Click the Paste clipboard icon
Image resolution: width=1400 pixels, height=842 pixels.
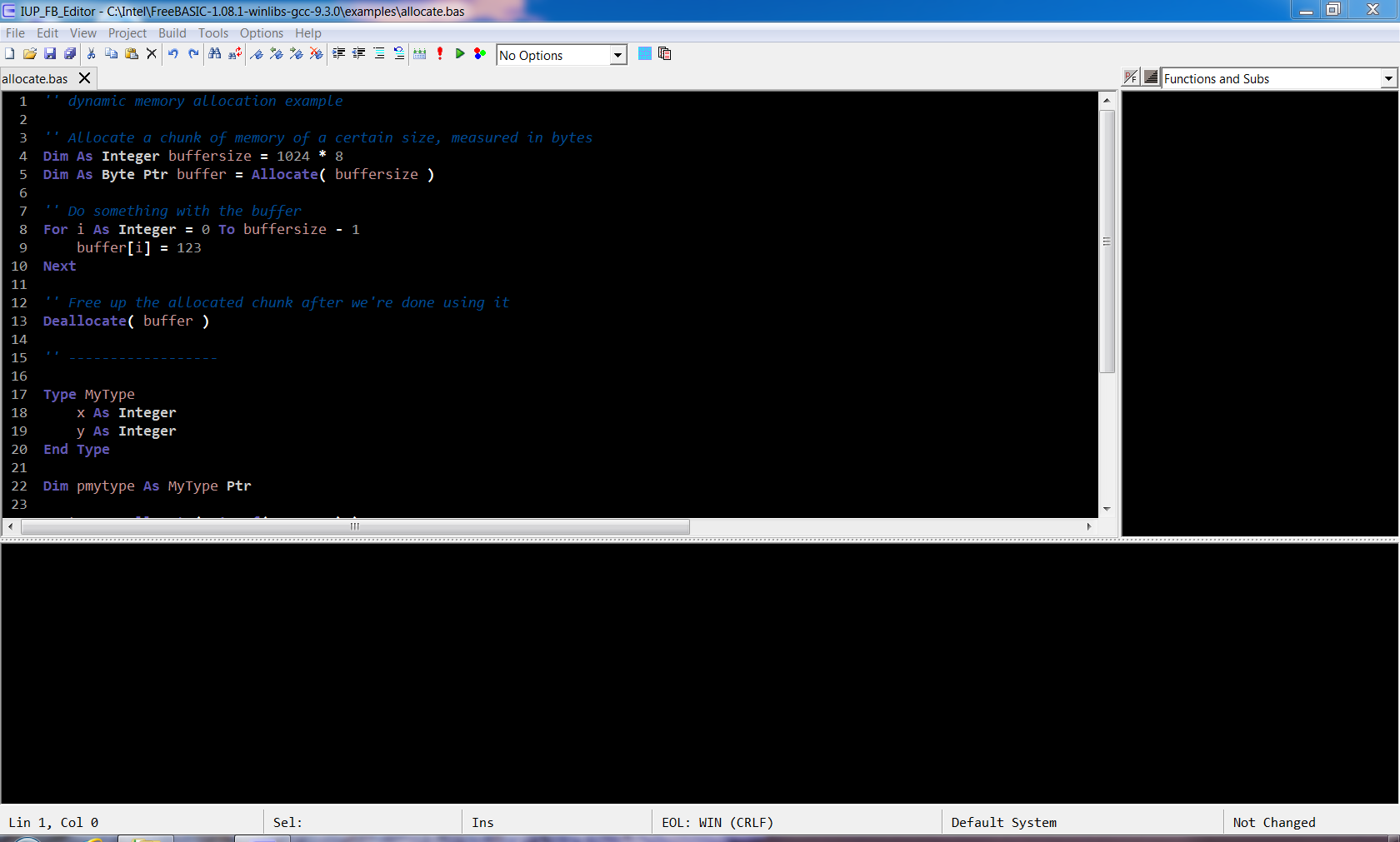(131, 53)
